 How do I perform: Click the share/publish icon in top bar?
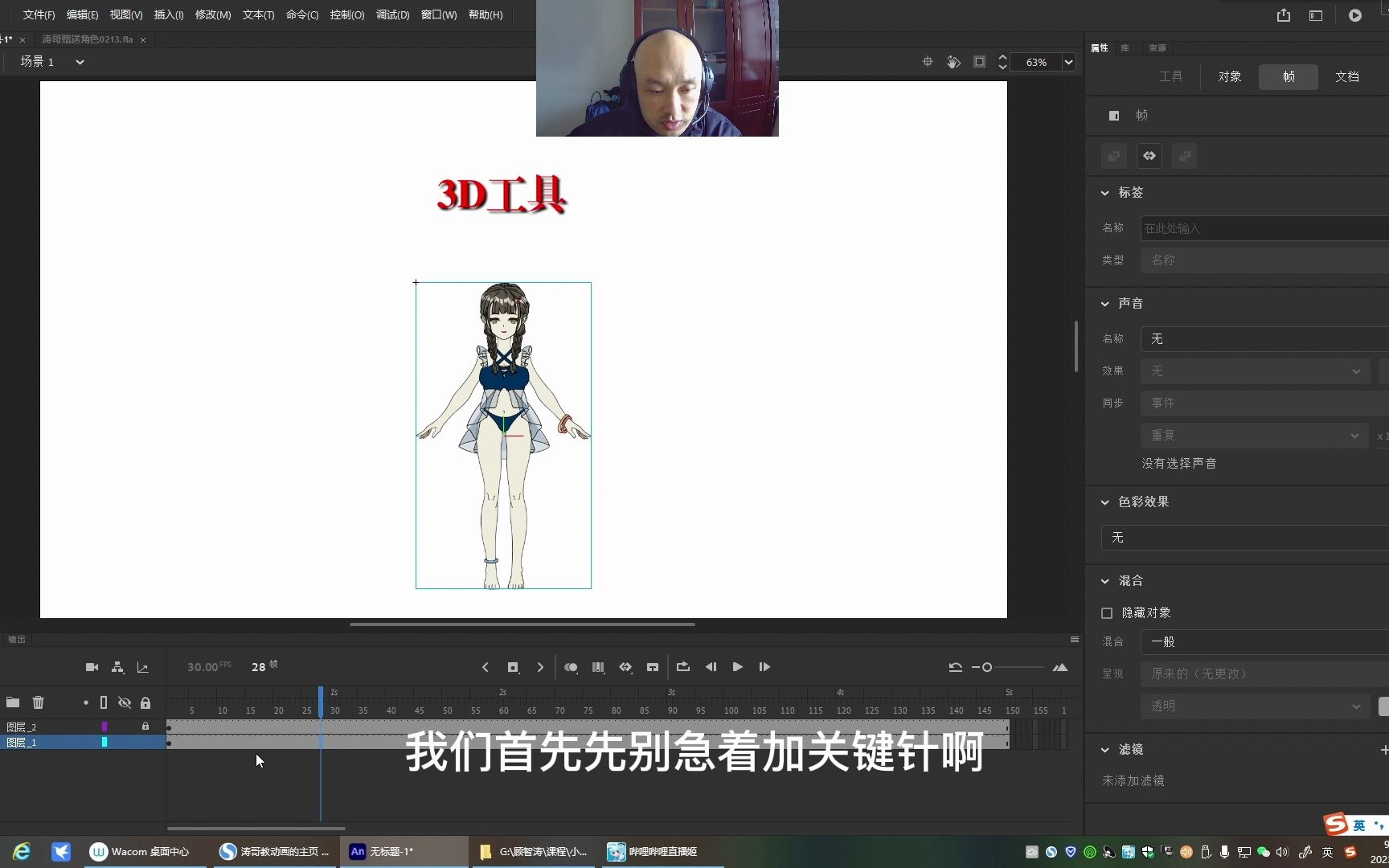tap(1284, 15)
